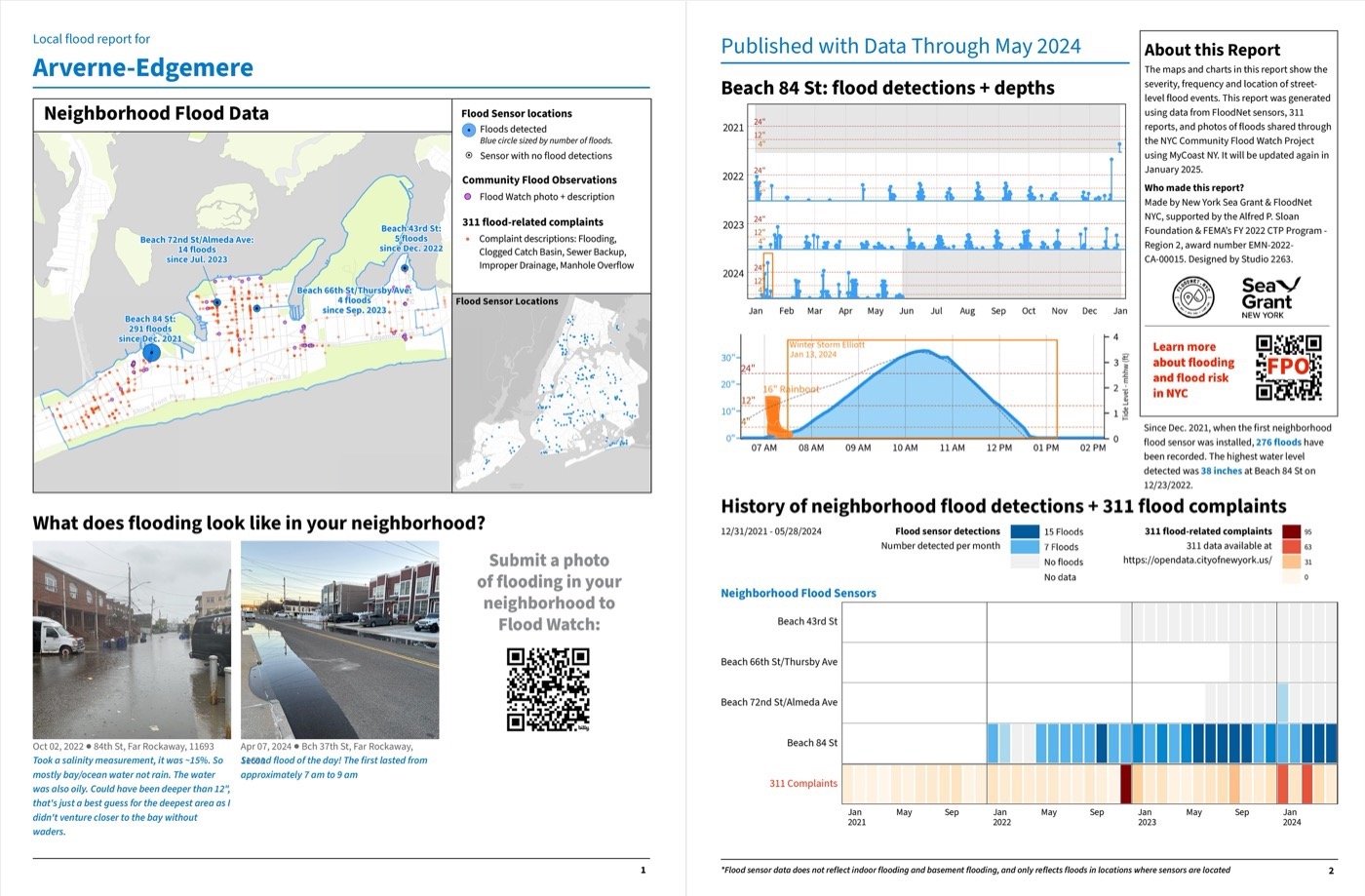Click the 'Beach 66th St/Thursby Ave: 4 floods' map label

point(354,300)
